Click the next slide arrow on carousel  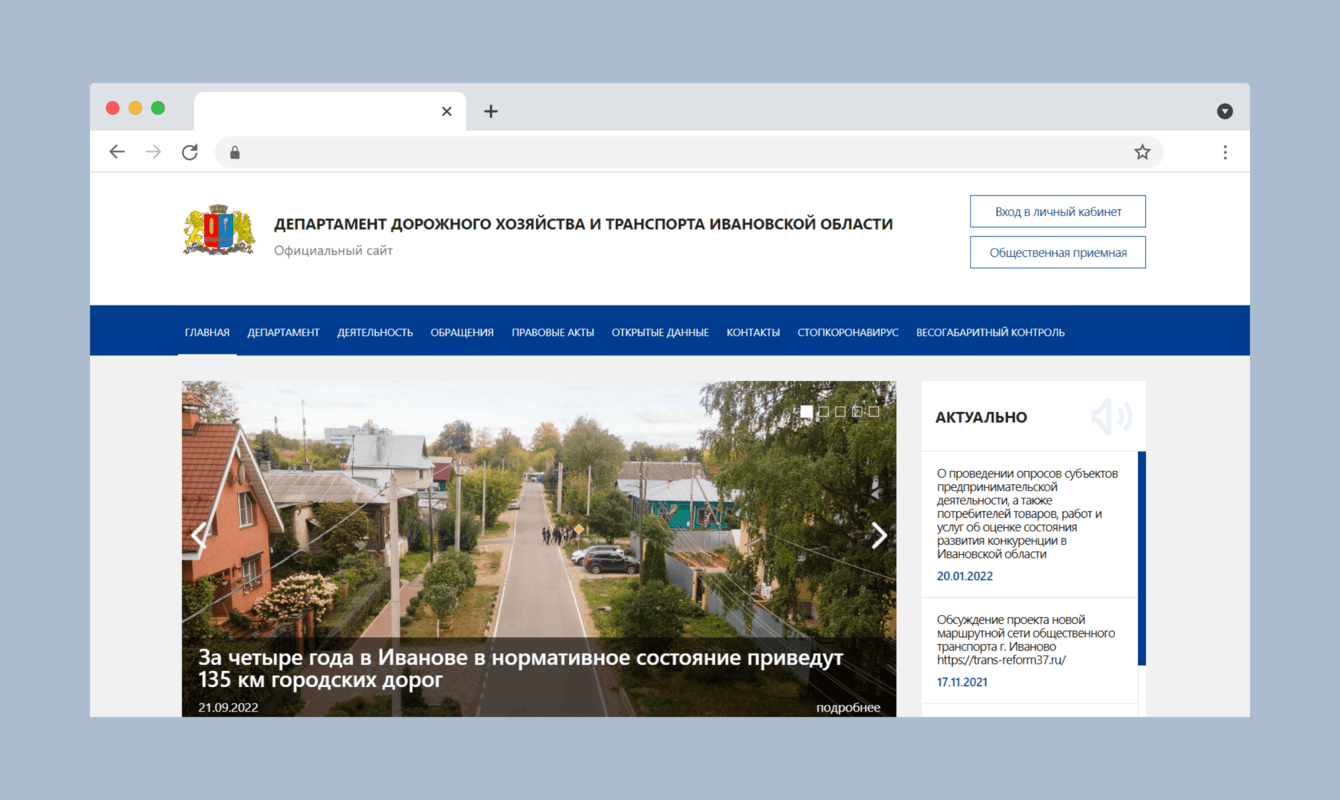(x=878, y=535)
